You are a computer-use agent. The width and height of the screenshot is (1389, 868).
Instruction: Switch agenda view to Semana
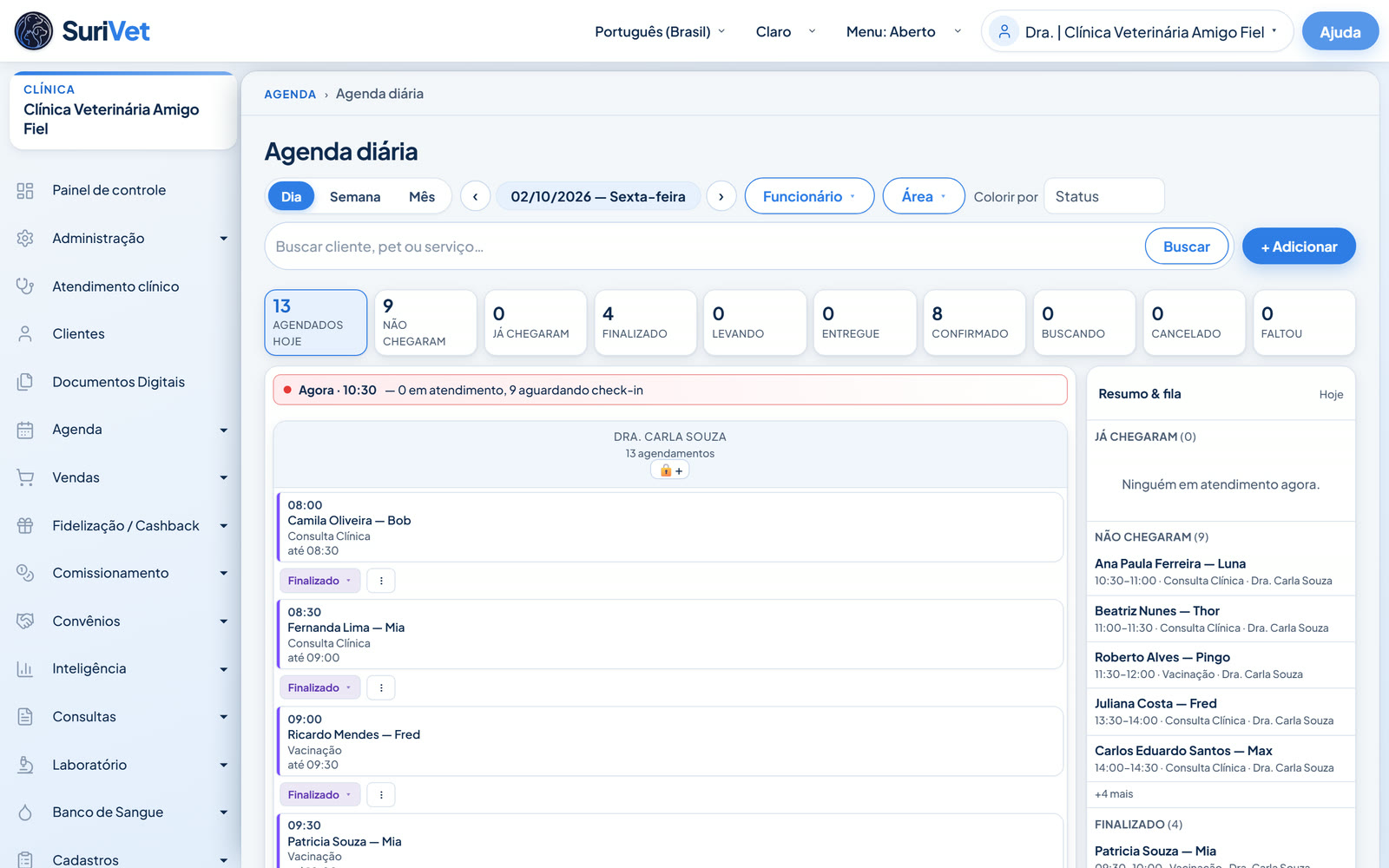[355, 197]
